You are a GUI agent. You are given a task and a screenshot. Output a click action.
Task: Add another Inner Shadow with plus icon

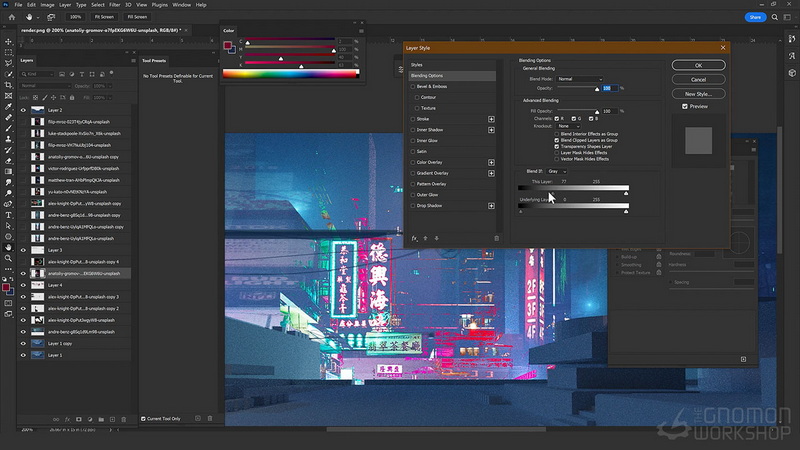pos(491,130)
